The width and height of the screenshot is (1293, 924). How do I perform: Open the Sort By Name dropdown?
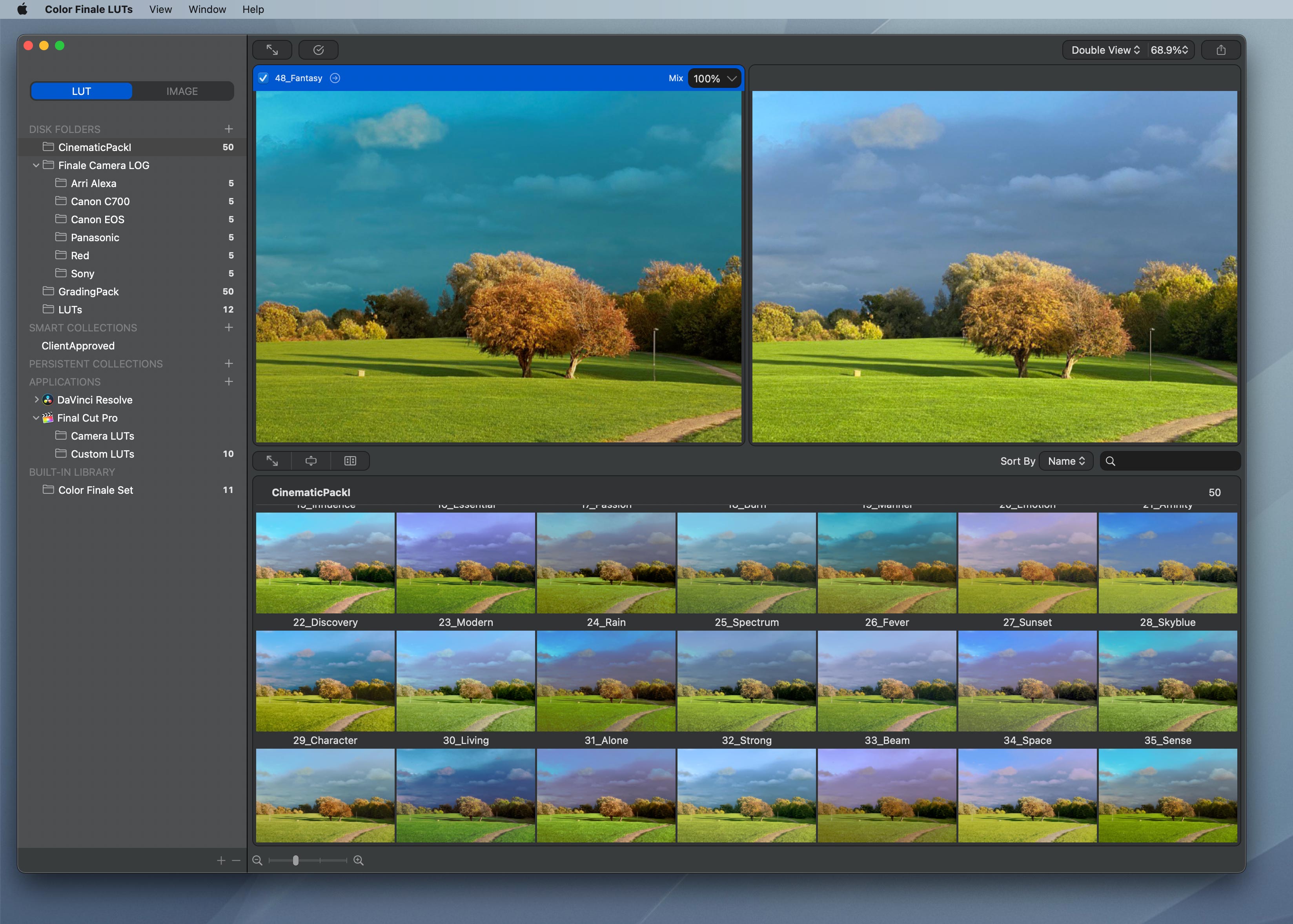(1066, 461)
